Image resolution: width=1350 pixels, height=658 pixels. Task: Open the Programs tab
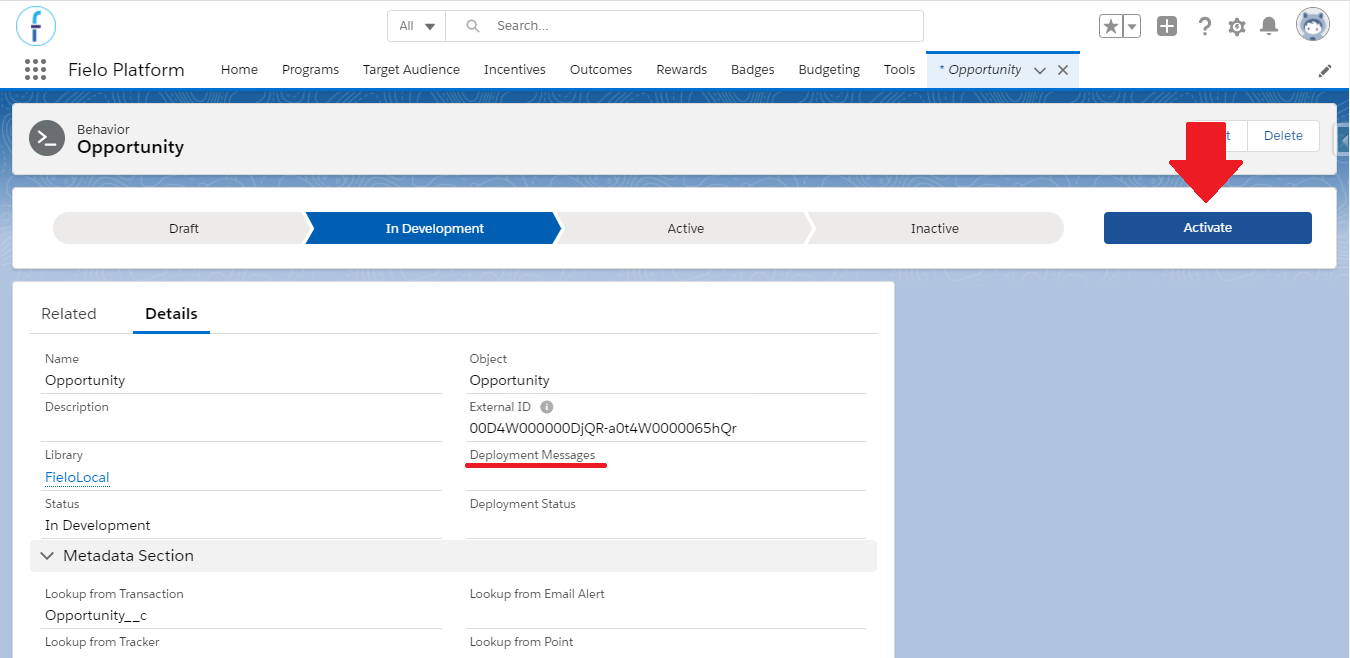310,70
